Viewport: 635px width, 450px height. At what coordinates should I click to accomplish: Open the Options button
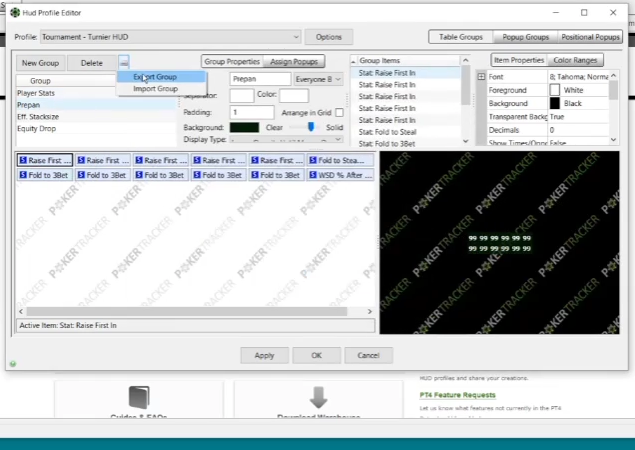(x=328, y=37)
